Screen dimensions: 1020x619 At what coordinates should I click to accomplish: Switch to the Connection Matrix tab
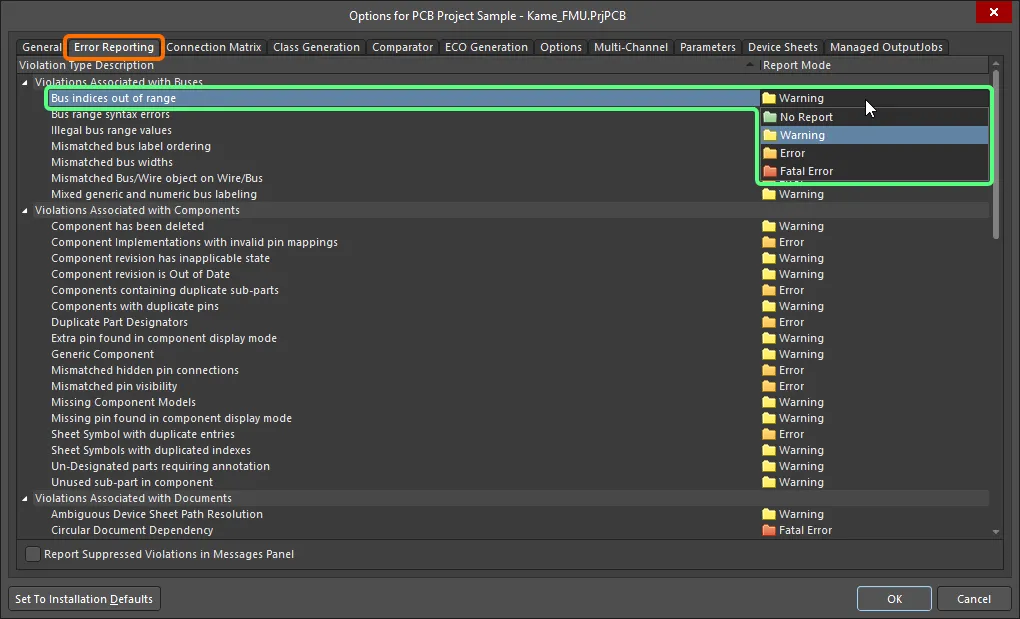pos(213,47)
